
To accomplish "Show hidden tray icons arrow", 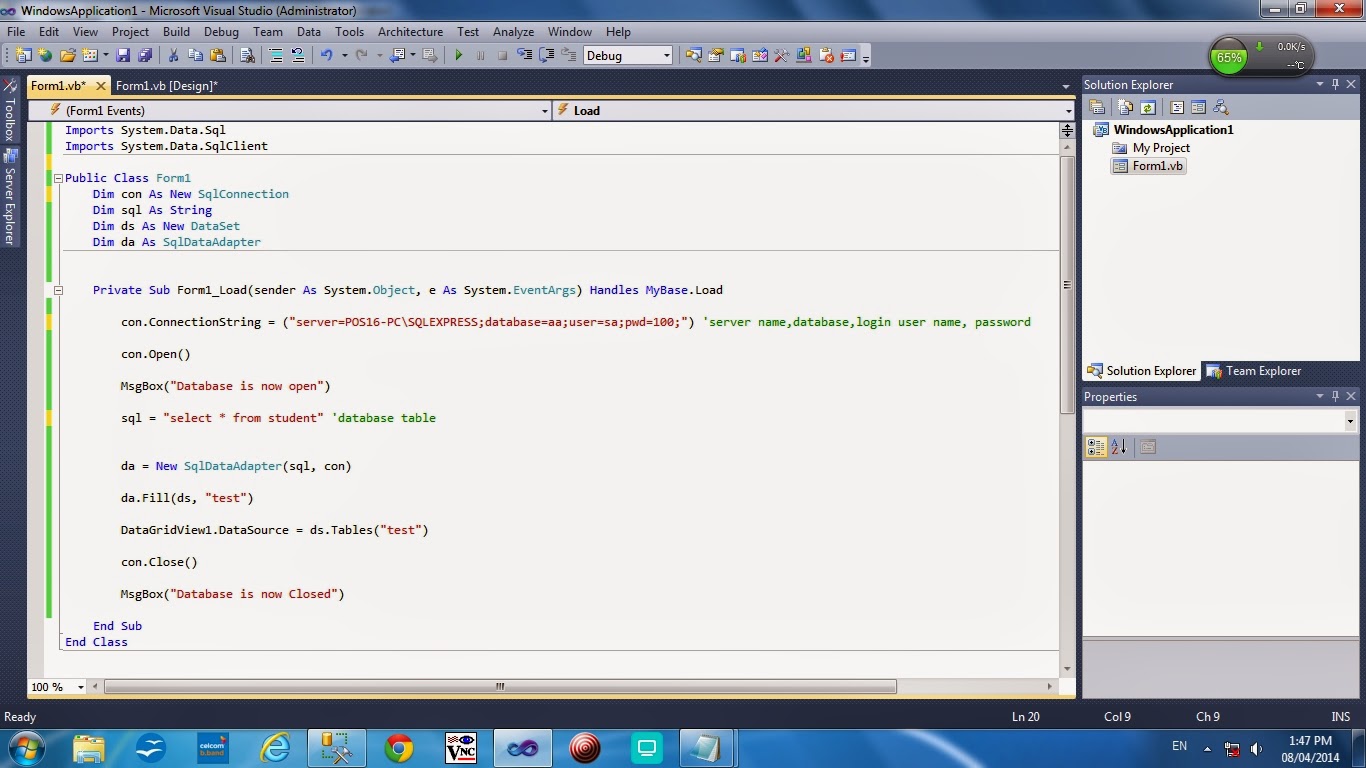I will click(x=1208, y=749).
